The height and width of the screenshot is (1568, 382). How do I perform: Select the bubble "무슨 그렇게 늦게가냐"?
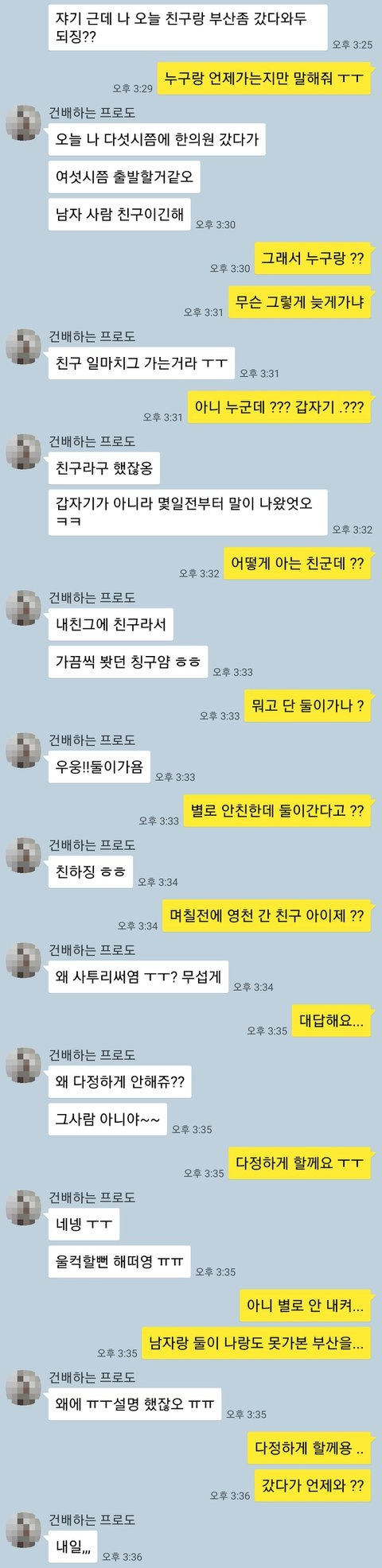pyautogui.click(x=300, y=302)
